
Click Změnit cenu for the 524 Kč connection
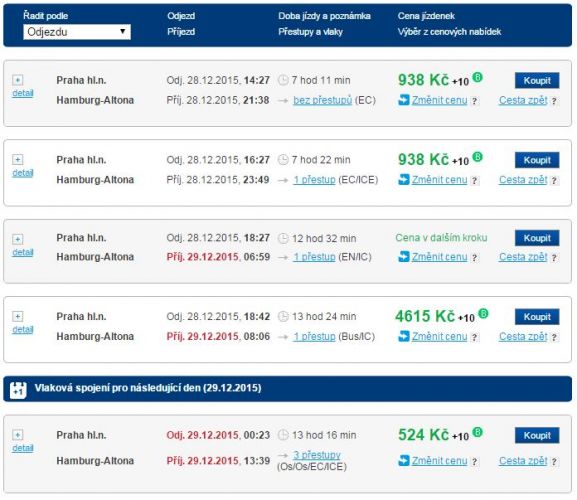pos(439,461)
